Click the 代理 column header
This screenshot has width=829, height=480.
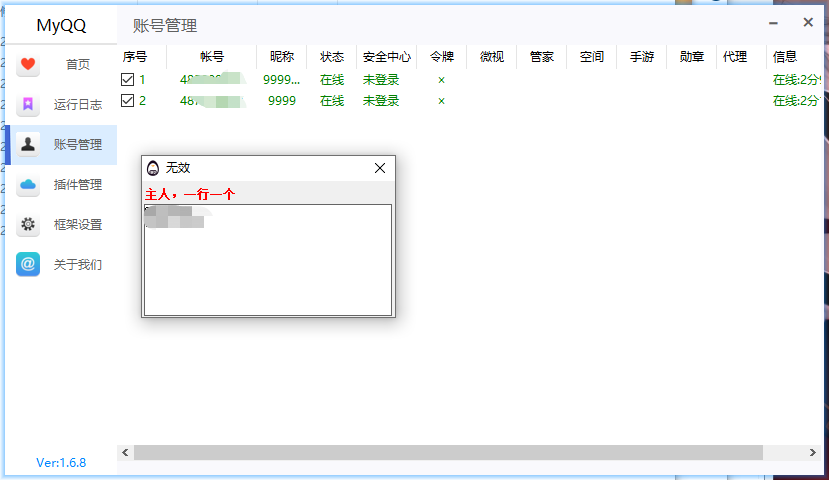pyautogui.click(x=735, y=57)
